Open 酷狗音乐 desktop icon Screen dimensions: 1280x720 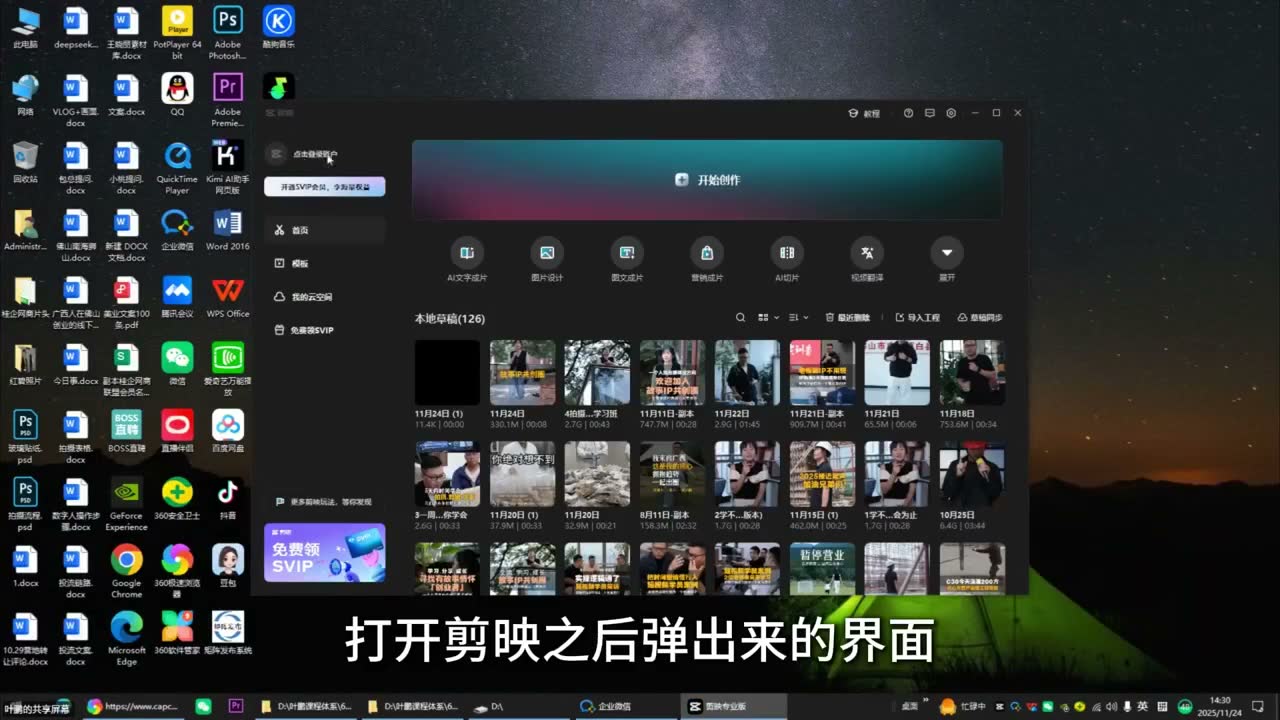point(278,27)
